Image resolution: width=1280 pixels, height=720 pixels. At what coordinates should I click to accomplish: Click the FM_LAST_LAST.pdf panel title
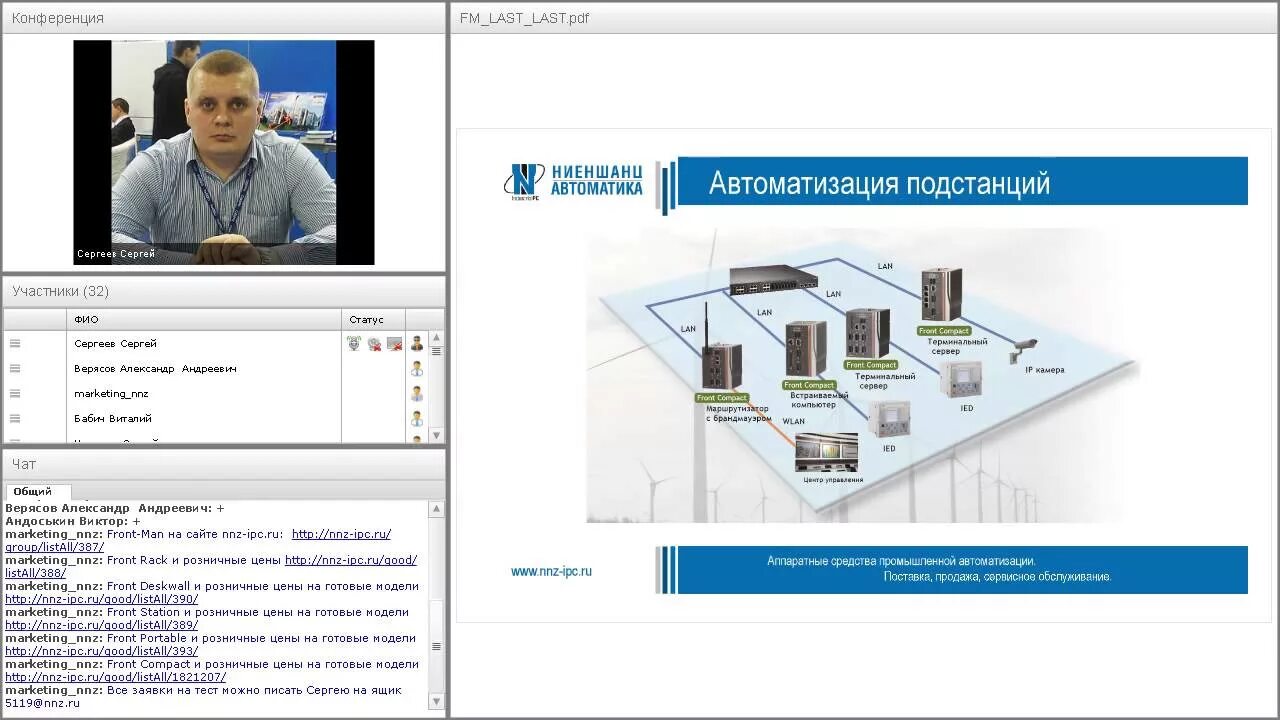pos(524,18)
